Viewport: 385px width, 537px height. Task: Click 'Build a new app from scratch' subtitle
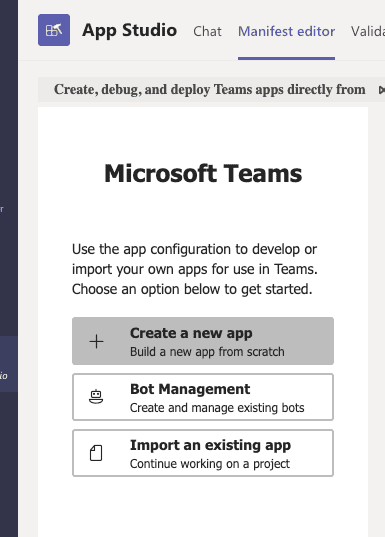pos(207,352)
